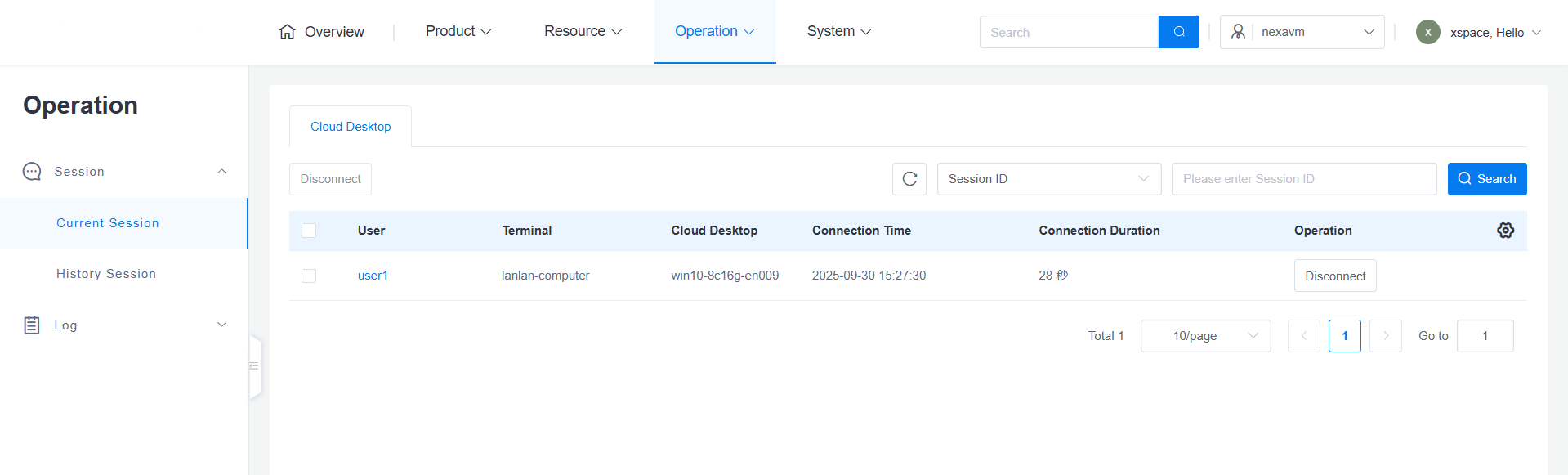Switch to the Cloud Desktop tab
Viewport: 1568px width, 475px height.
351,127
